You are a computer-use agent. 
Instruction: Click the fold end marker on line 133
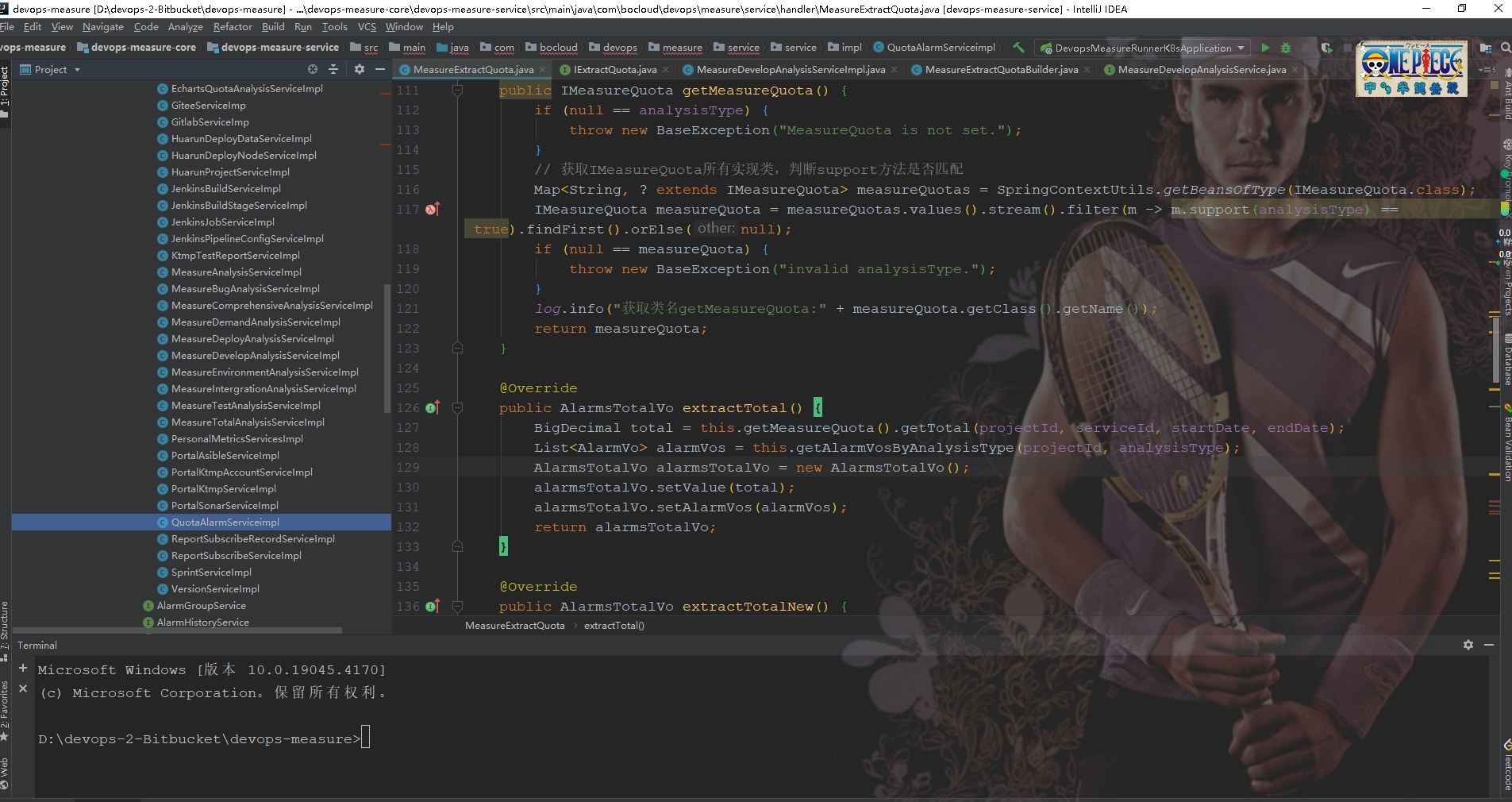[457, 546]
